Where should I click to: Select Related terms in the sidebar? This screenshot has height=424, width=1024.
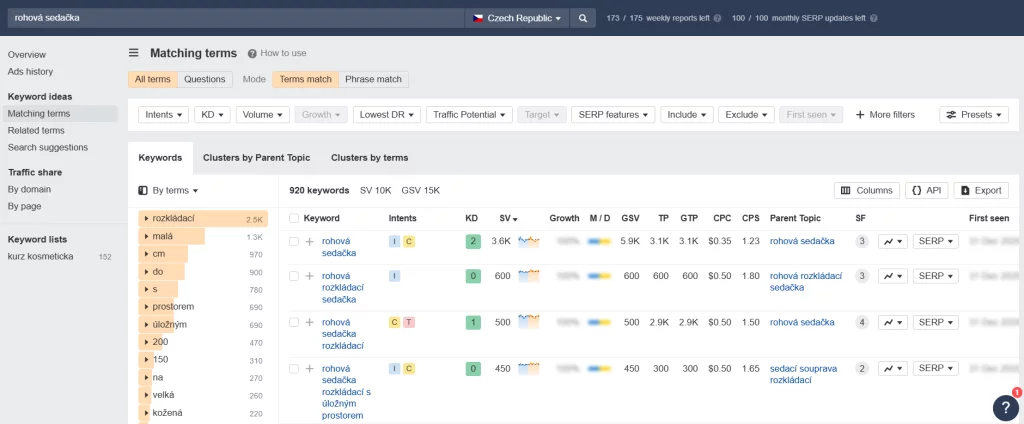pyautogui.click(x=36, y=130)
